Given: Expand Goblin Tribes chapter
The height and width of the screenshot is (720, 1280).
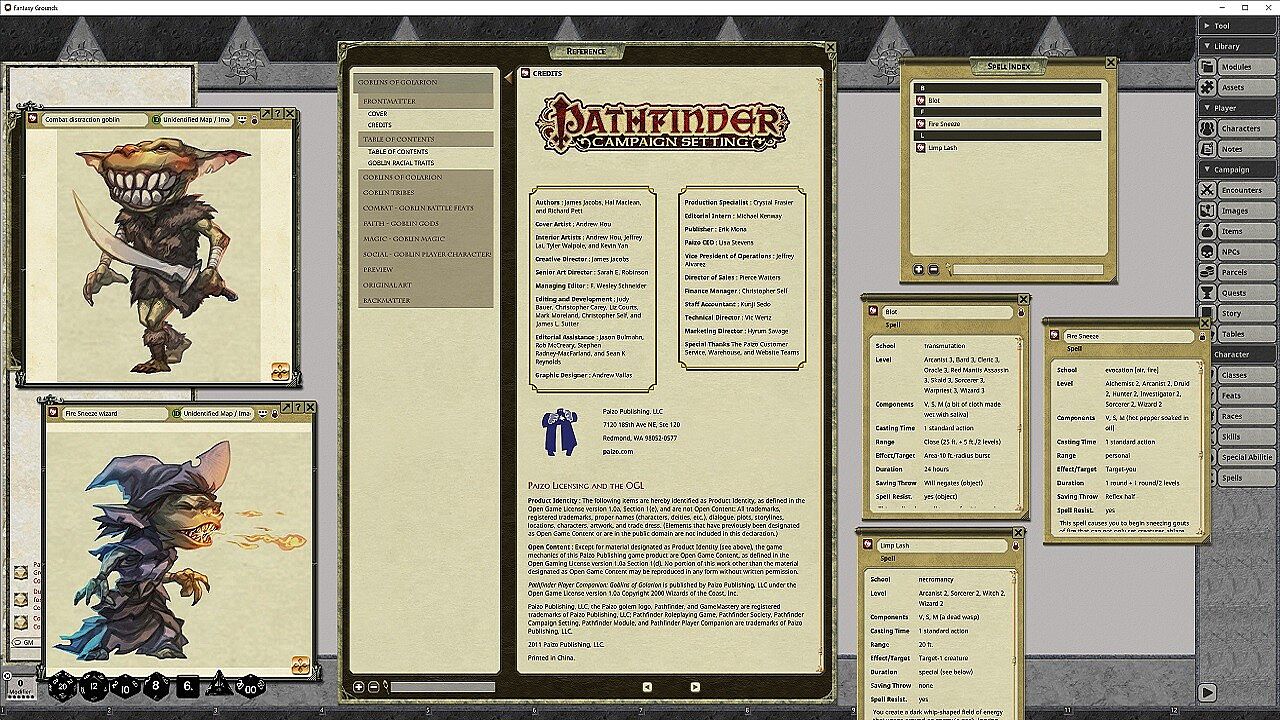Looking at the screenshot, I should 426,192.
